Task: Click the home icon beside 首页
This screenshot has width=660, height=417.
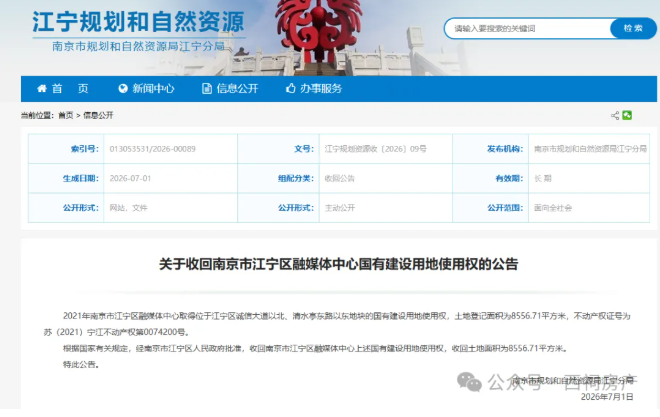Action: pyautogui.click(x=42, y=88)
